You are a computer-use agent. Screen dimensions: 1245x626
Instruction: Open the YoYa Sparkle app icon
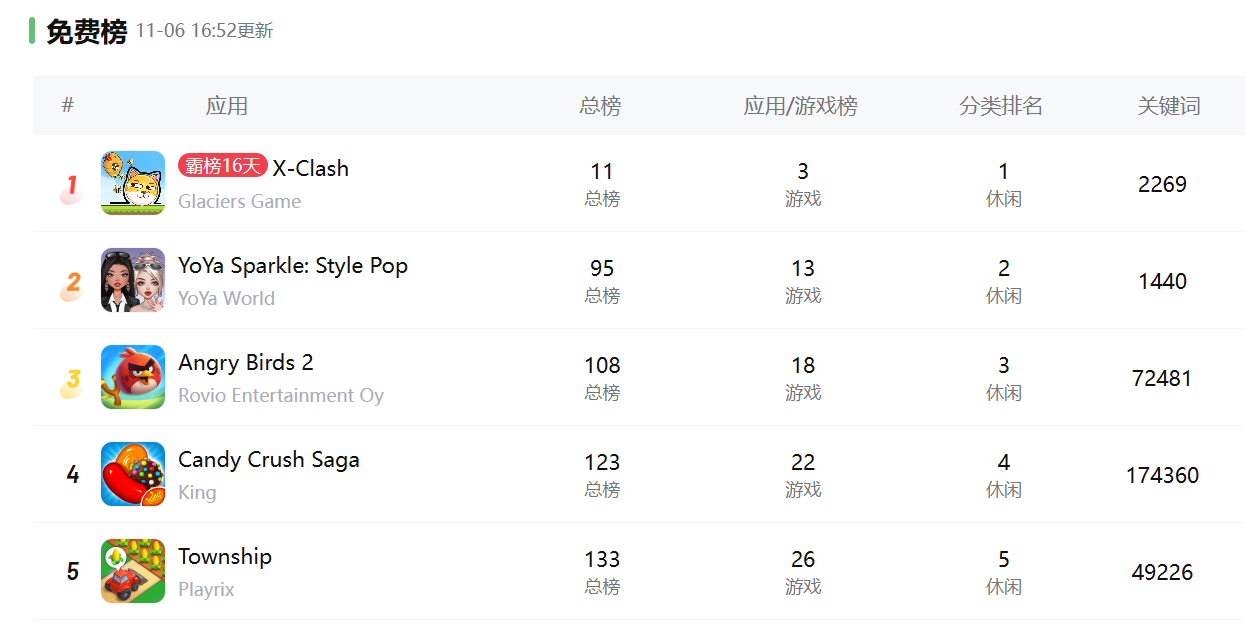pyautogui.click(x=133, y=280)
